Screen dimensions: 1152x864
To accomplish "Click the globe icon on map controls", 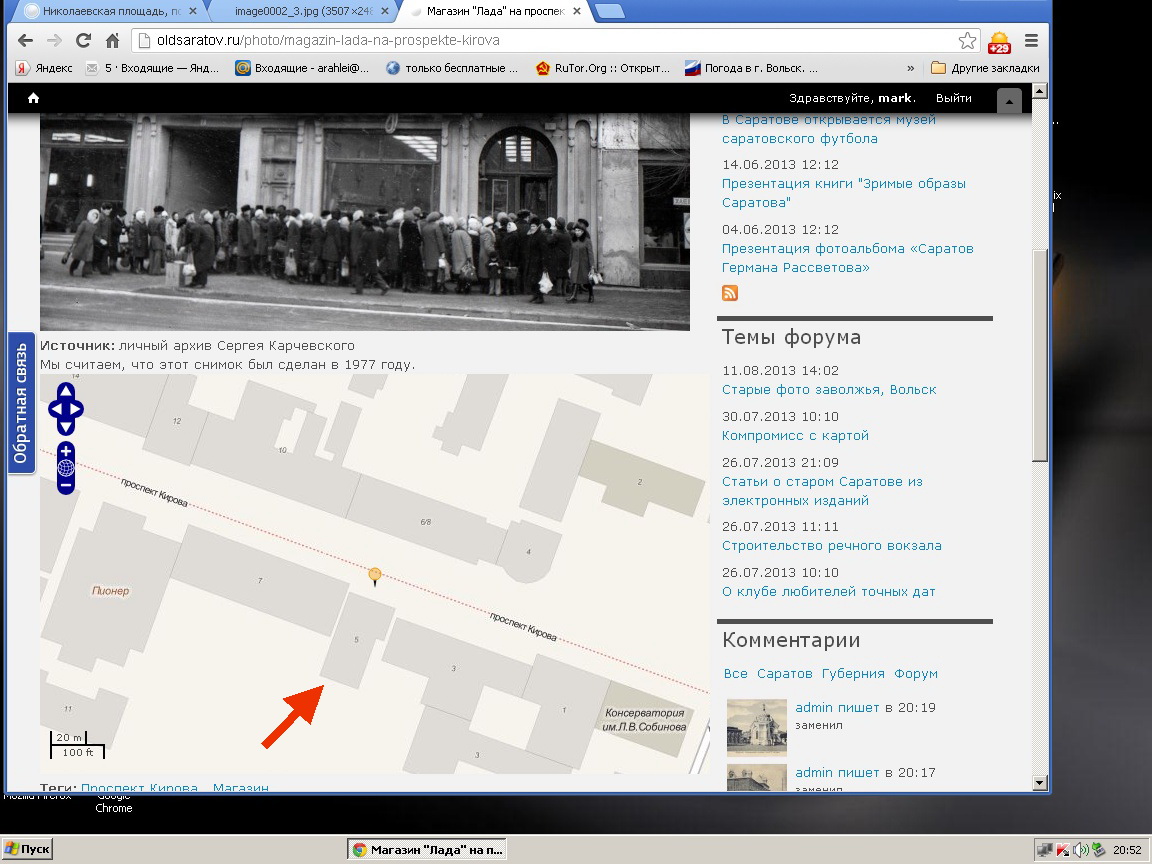I will coord(66,468).
